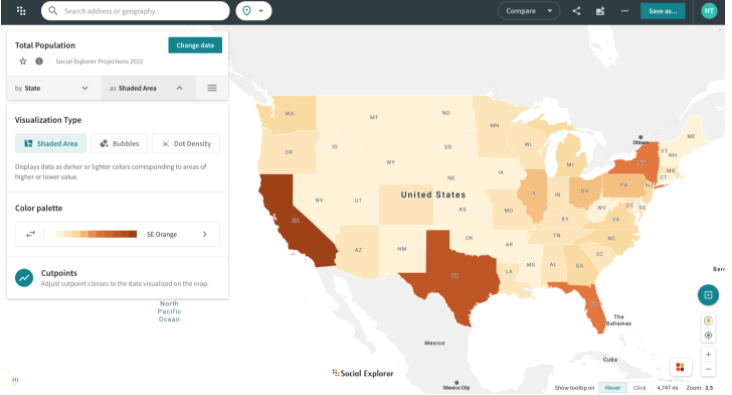Open the HT user avatar menu
The width and height of the screenshot is (732, 395).
(709, 11)
